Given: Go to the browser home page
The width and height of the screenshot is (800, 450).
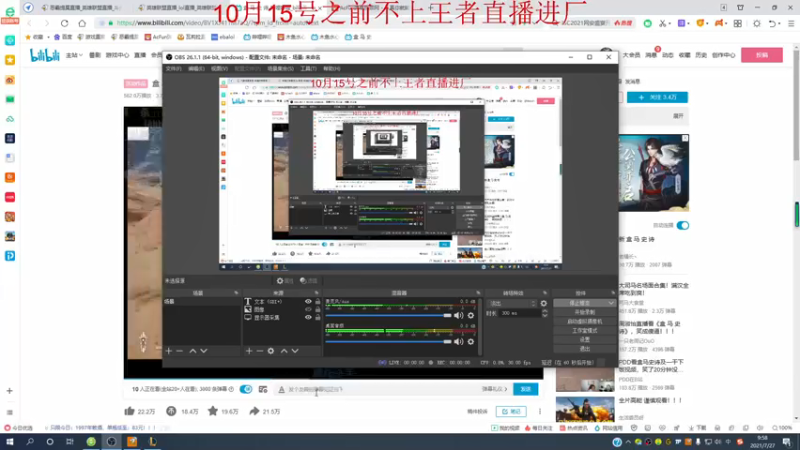Looking at the screenshot, I should click(x=82, y=23).
